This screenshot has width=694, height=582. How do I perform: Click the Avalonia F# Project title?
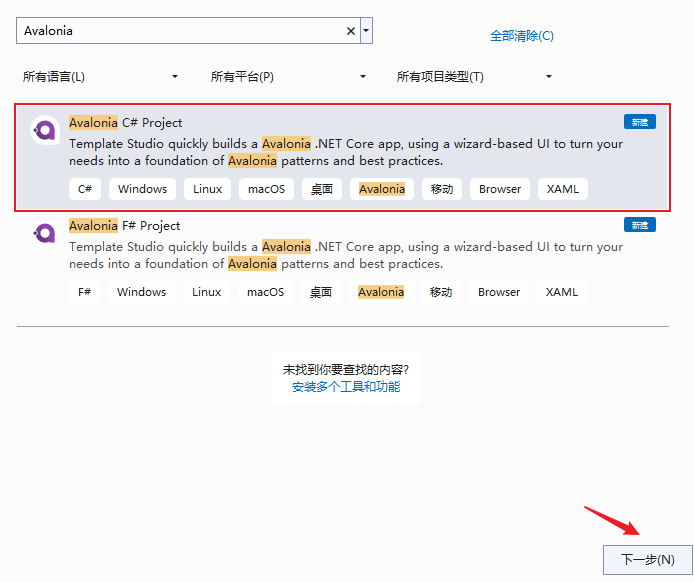pos(124,226)
